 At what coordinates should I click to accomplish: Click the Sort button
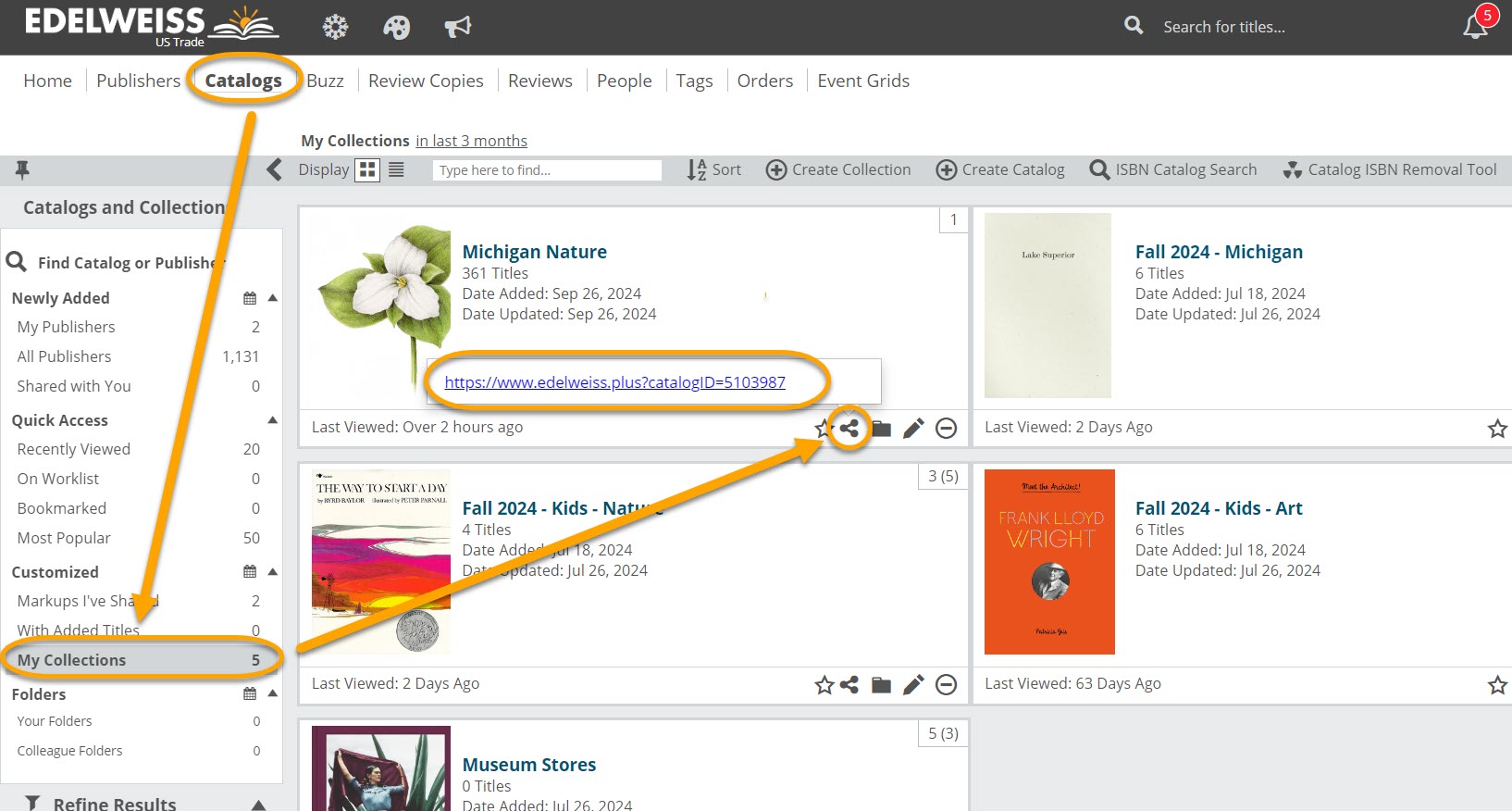pos(713,169)
